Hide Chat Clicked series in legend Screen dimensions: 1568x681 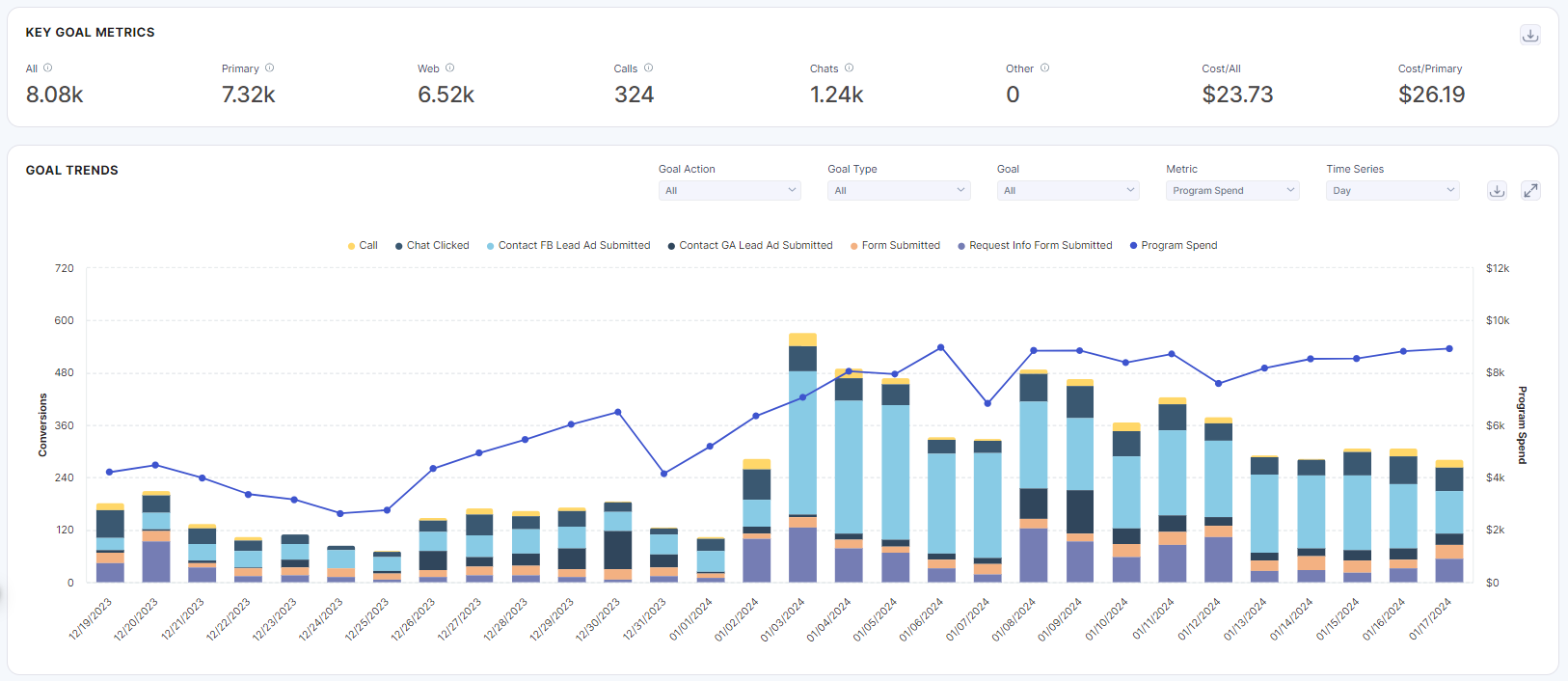[x=433, y=246]
